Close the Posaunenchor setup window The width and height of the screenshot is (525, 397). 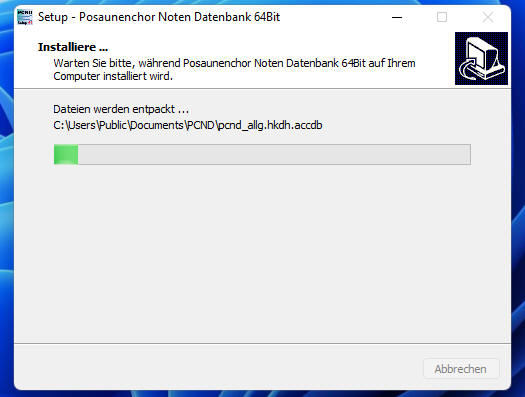coord(488,17)
